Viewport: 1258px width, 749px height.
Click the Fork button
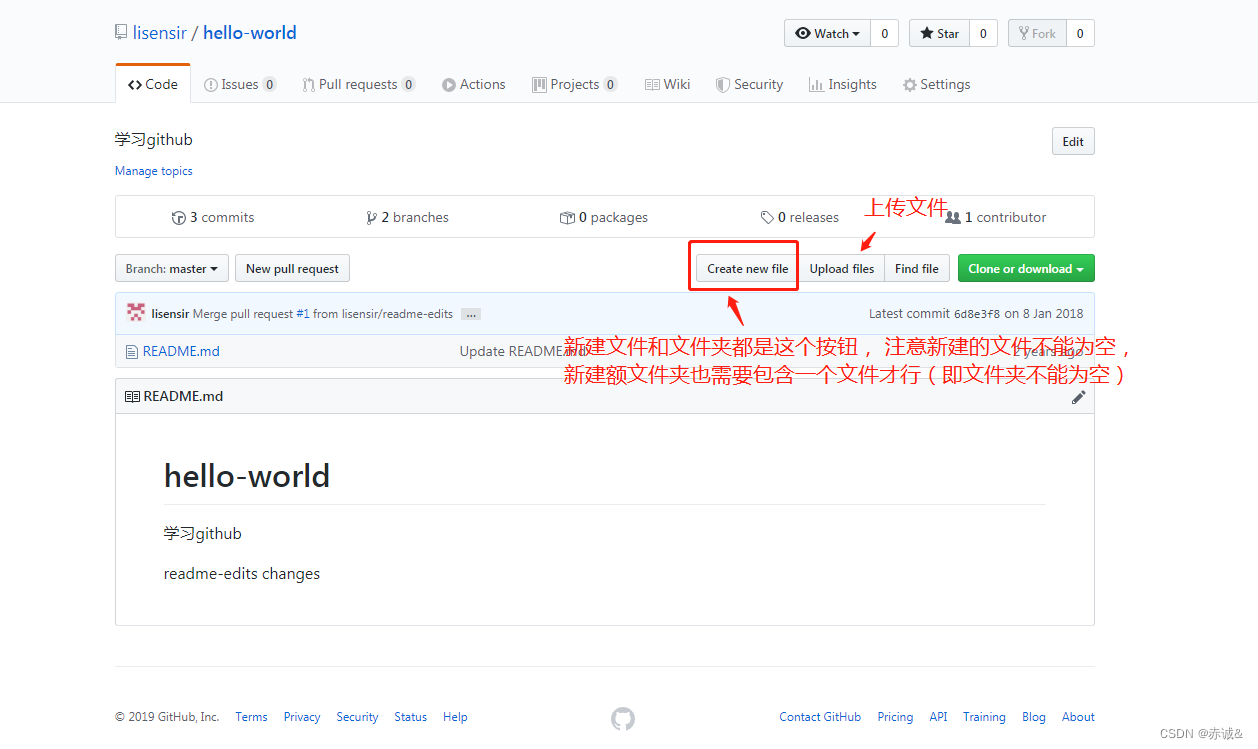(1037, 33)
